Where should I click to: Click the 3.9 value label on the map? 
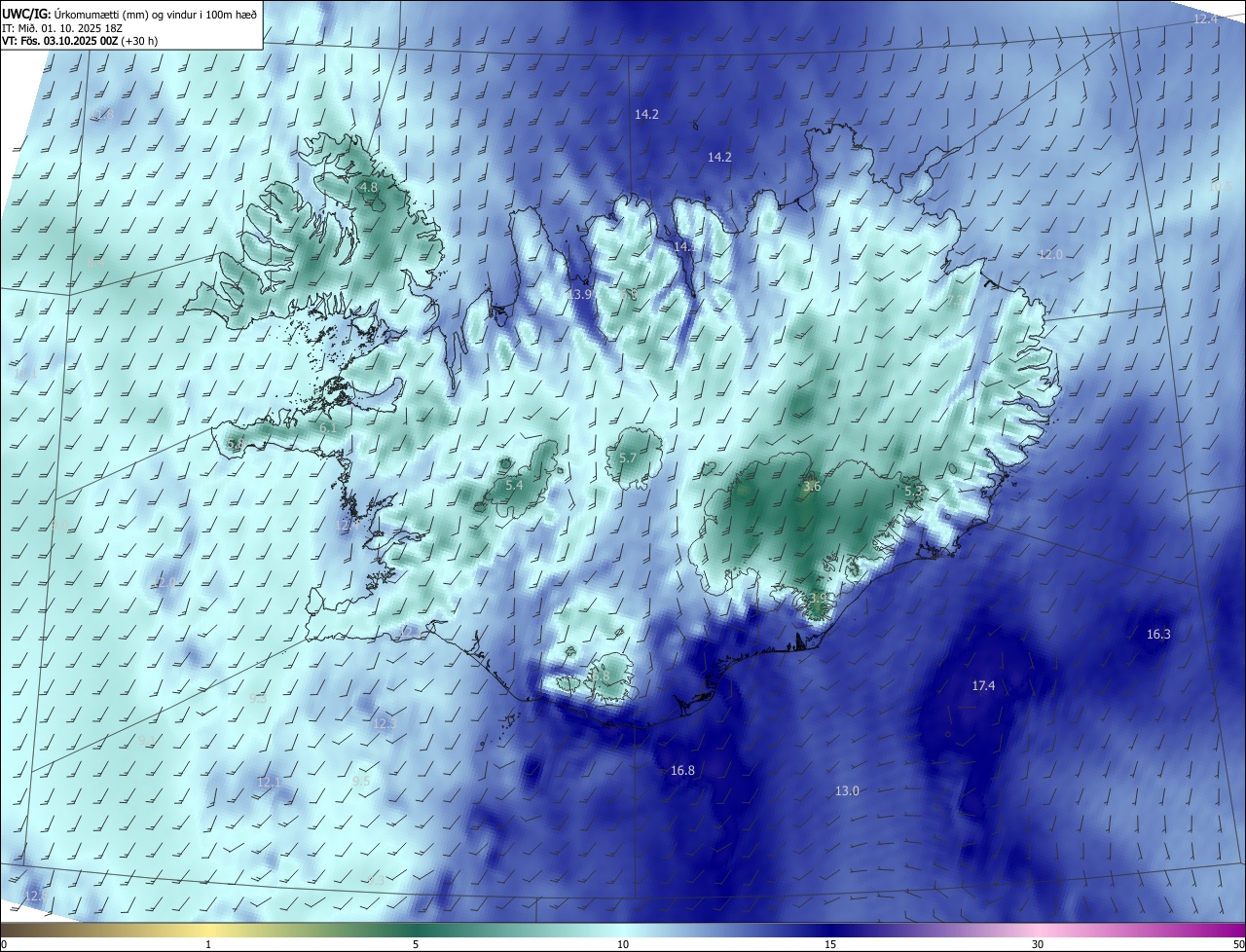[x=819, y=598]
